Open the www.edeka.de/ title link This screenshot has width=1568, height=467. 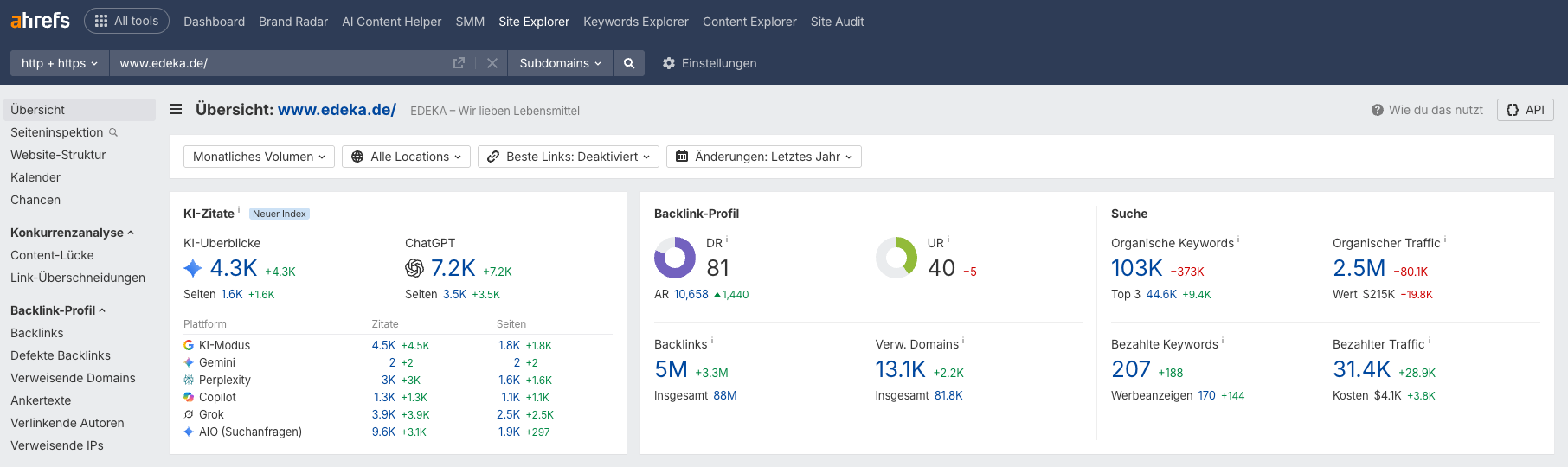pos(337,110)
